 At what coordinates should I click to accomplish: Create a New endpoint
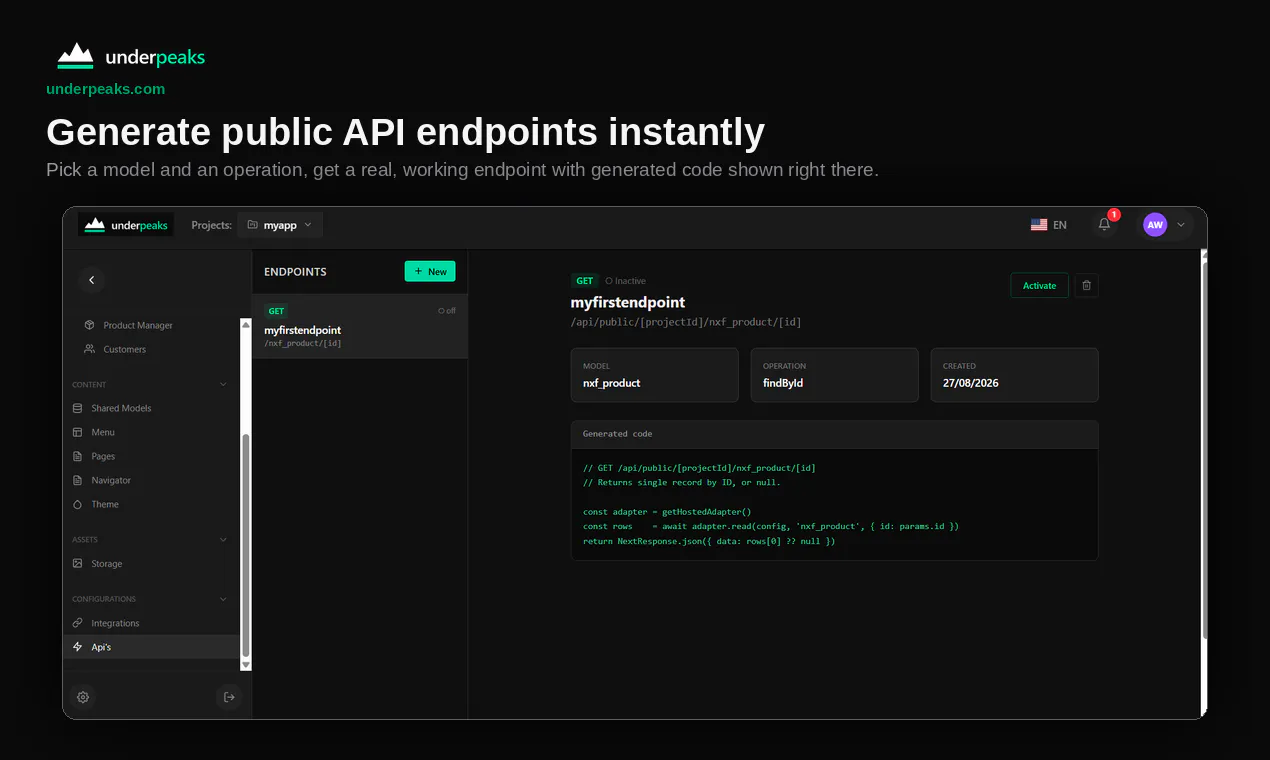click(x=430, y=271)
